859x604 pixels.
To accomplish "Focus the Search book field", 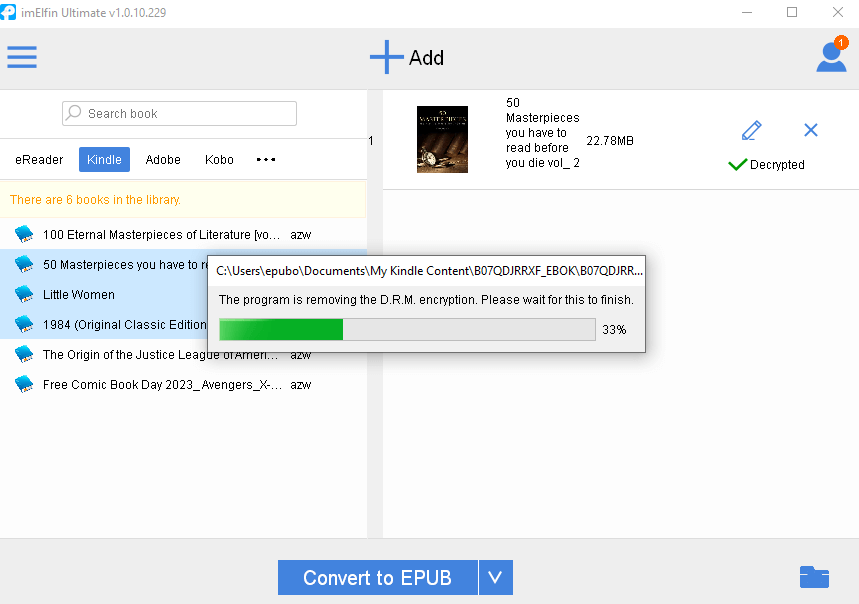I will pyautogui.click(x=179, y=113).
